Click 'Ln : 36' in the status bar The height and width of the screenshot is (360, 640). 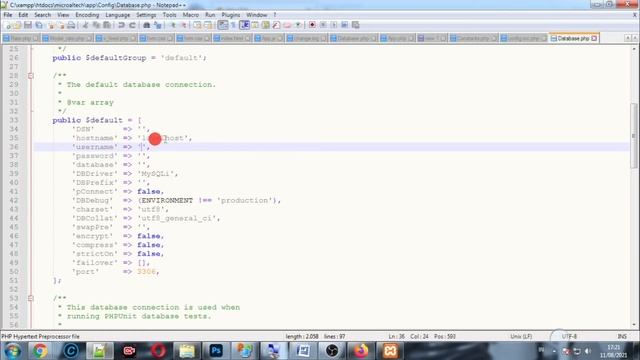(x=397, y=337)
